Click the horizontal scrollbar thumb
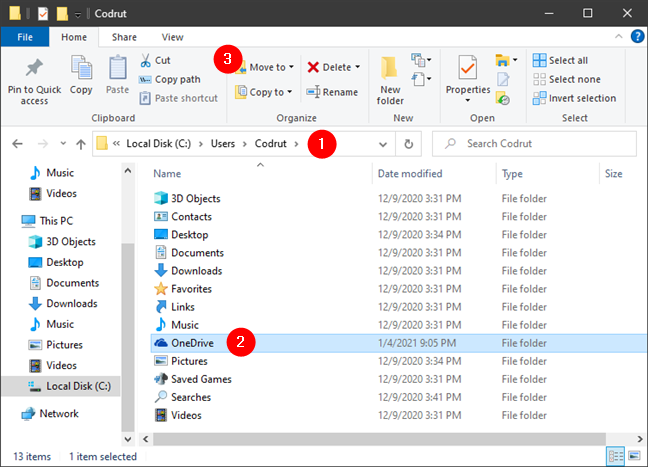 pyautogui.click(x=379, y=439)
